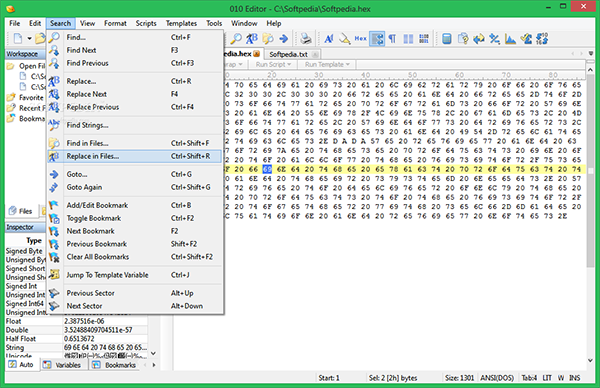The height and width of the screenshot is (388, 600).
Task: Open the Templates menu
Action: [x=181, y=23]
